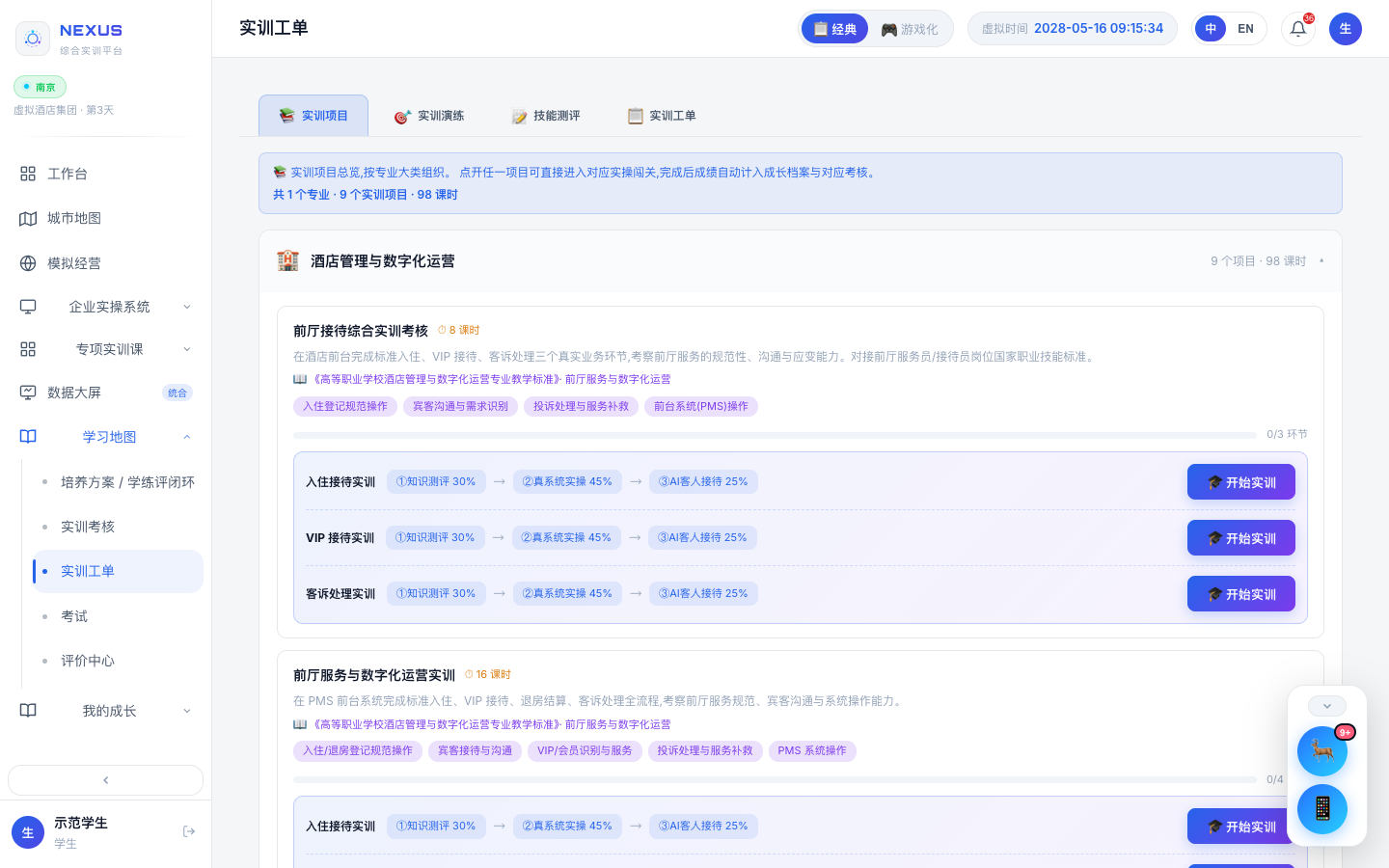Click the 0/4 progress bar
This screenshot has width=1389, height=868.
pos(775,779)
